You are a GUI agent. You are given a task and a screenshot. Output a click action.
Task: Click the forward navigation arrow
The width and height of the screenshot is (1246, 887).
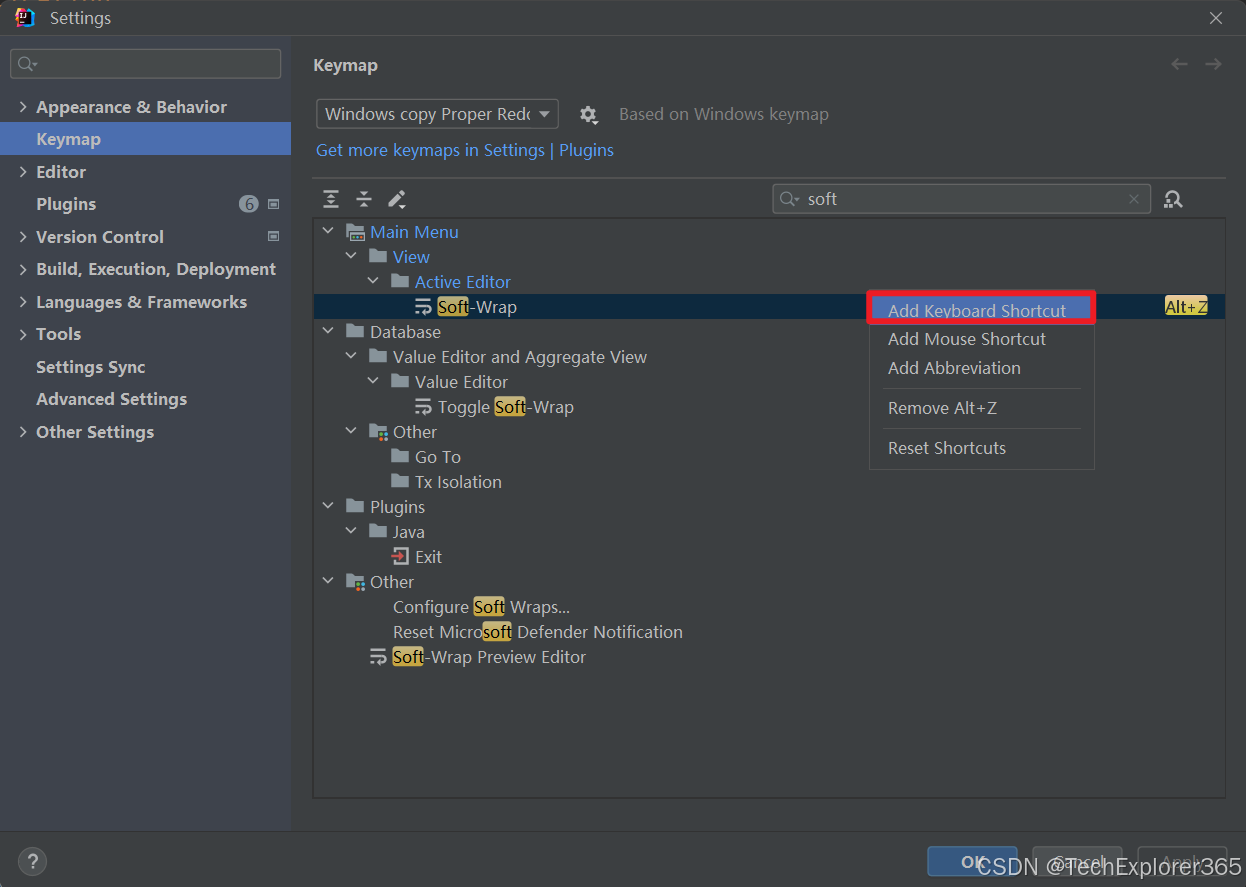pos(1213,64)
